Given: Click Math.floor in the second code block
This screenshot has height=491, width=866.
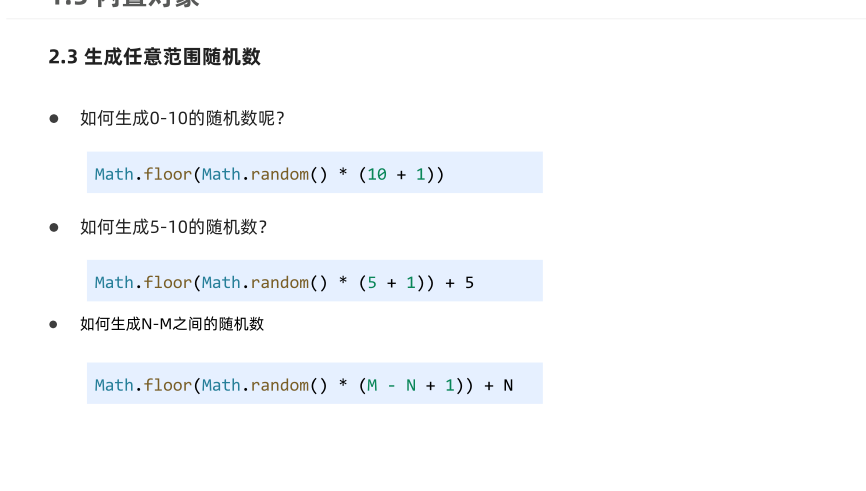Looking at the screenshot, I should tap(143, 283).
